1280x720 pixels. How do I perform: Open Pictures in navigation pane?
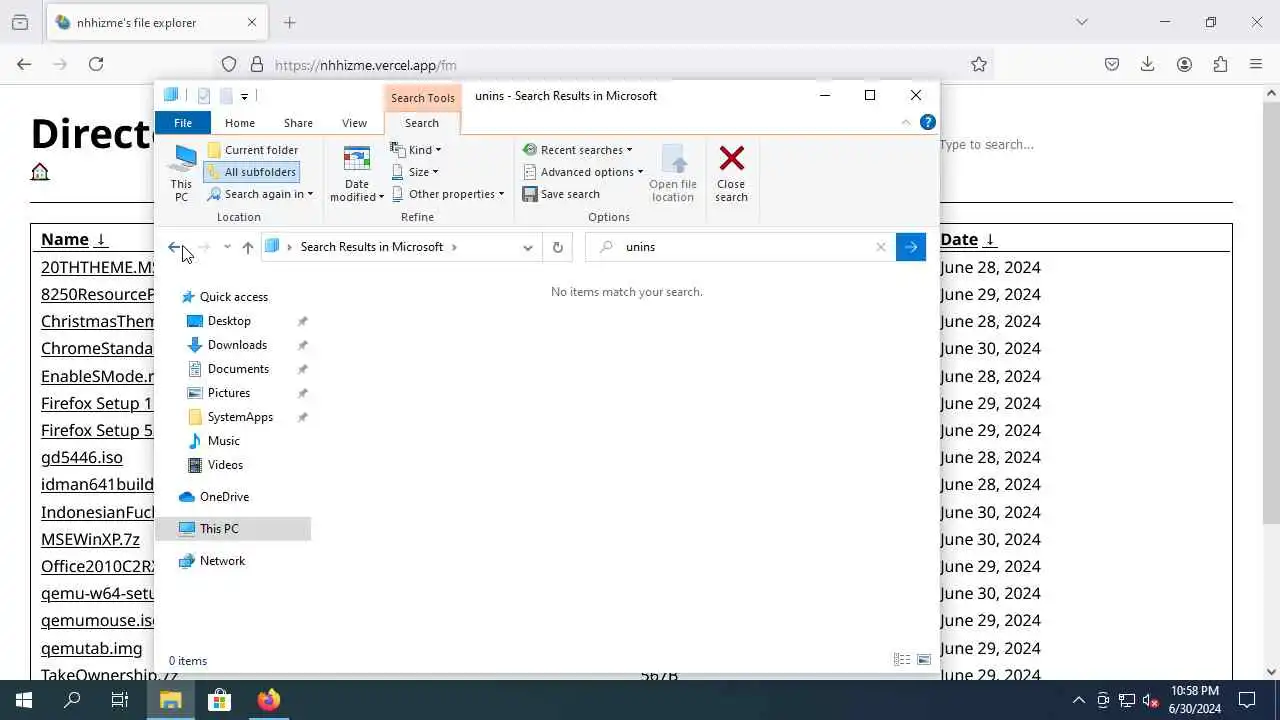click(229, 393)
